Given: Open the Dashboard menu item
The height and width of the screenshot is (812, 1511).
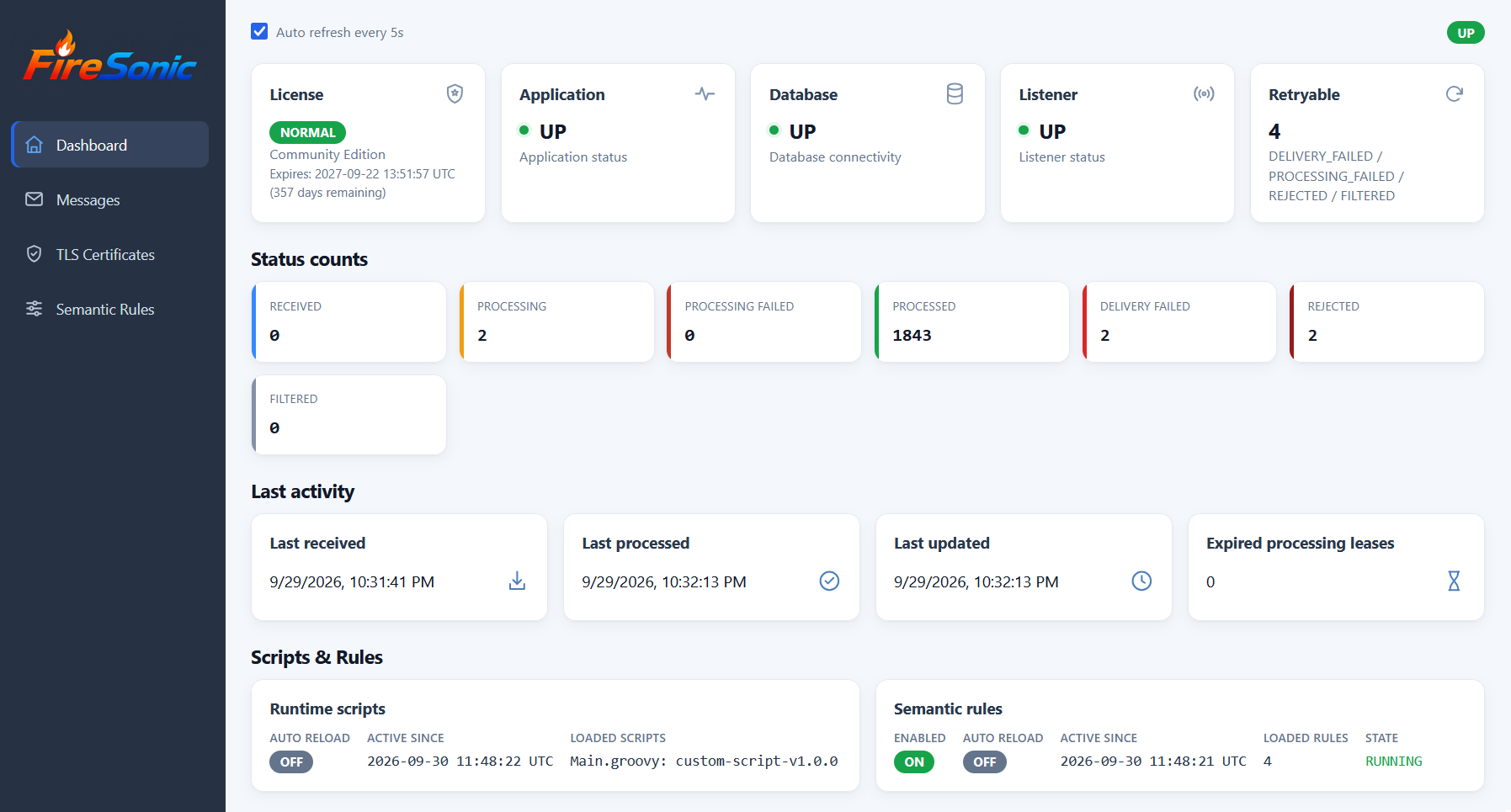Looking at the screenshot, I should [x=110, y=145].
